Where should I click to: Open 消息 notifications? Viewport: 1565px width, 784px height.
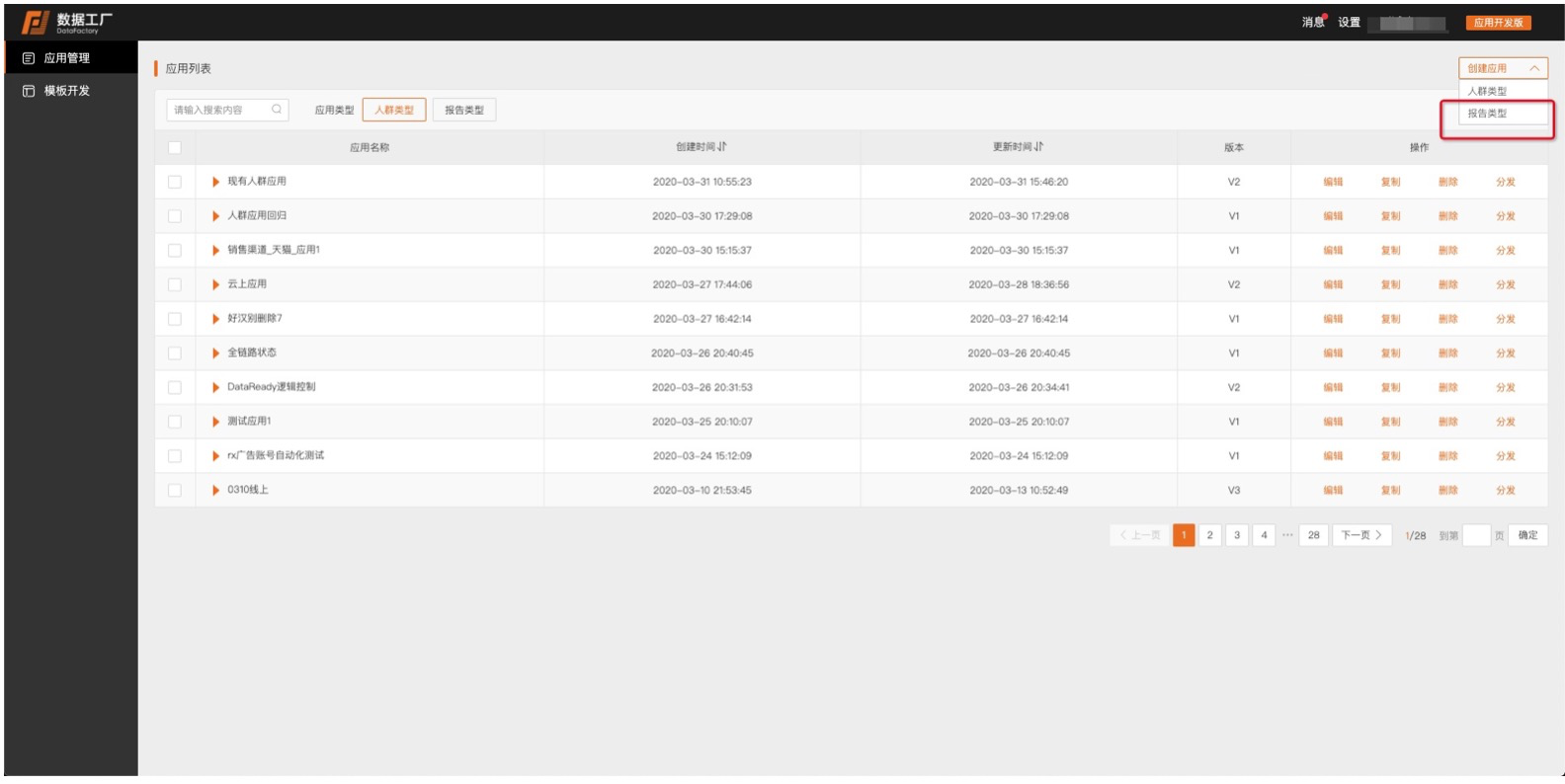1313,22
